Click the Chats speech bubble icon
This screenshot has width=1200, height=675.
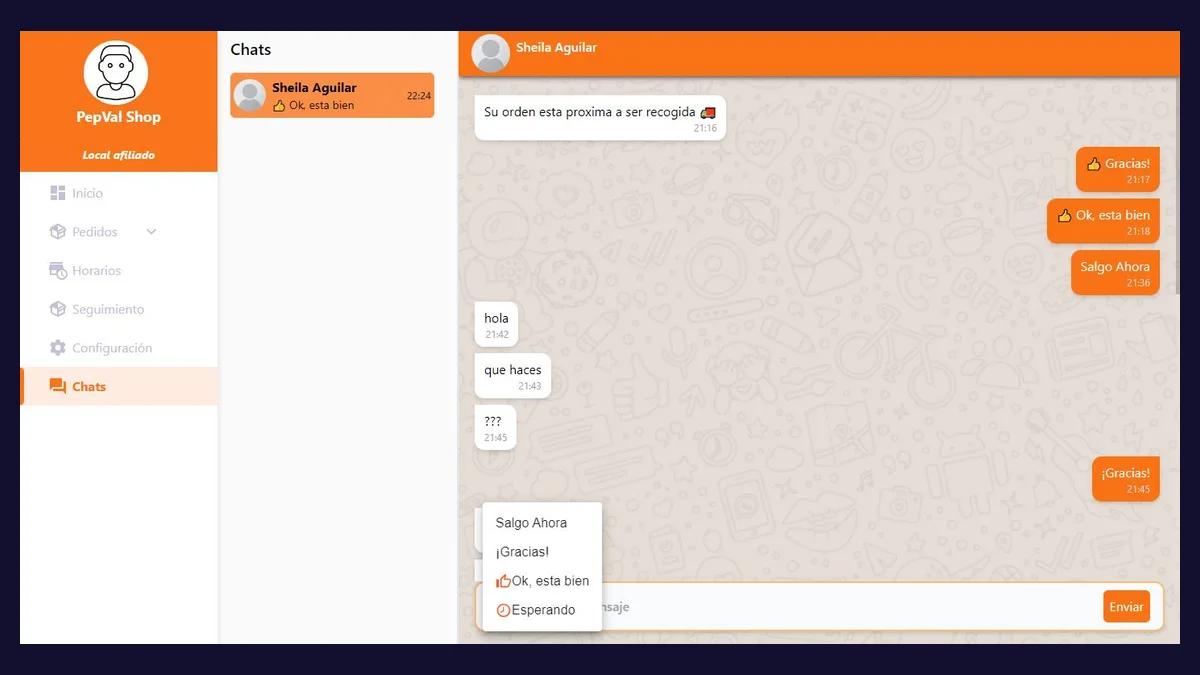coord(58,387)
